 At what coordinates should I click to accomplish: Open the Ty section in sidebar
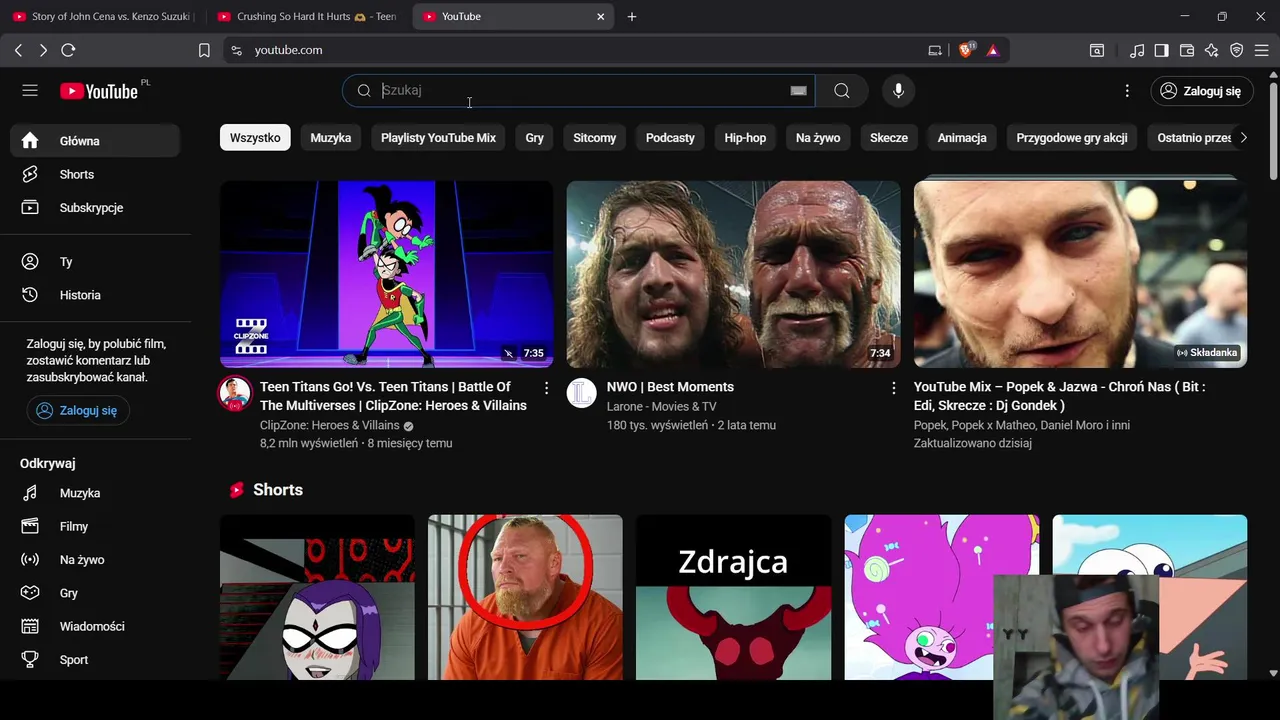pos(95,262)
